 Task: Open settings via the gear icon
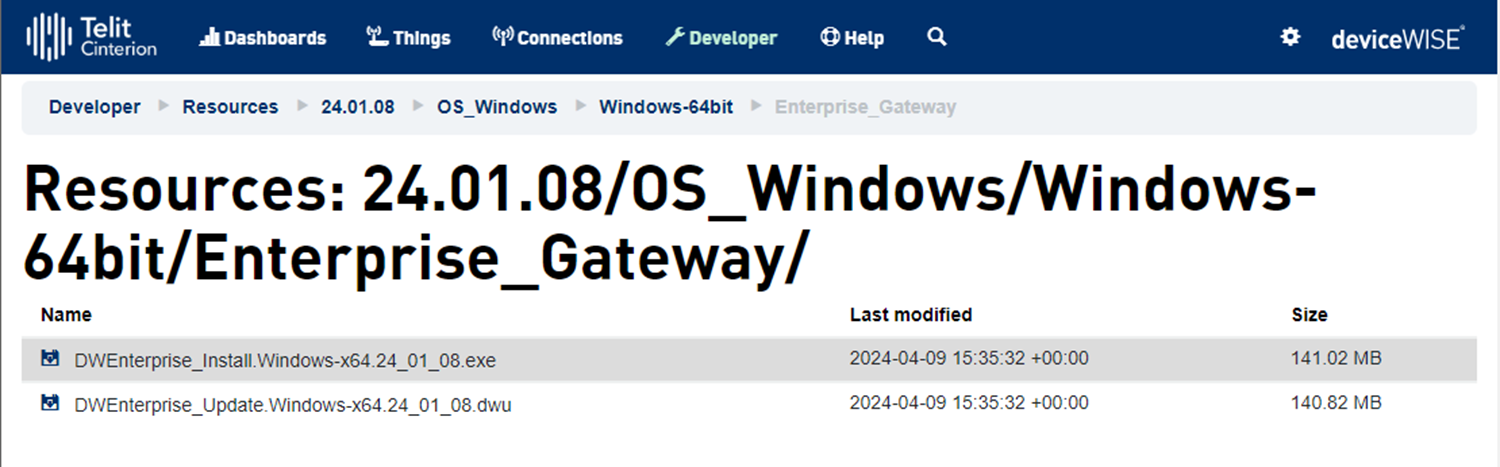point(1291,37)
